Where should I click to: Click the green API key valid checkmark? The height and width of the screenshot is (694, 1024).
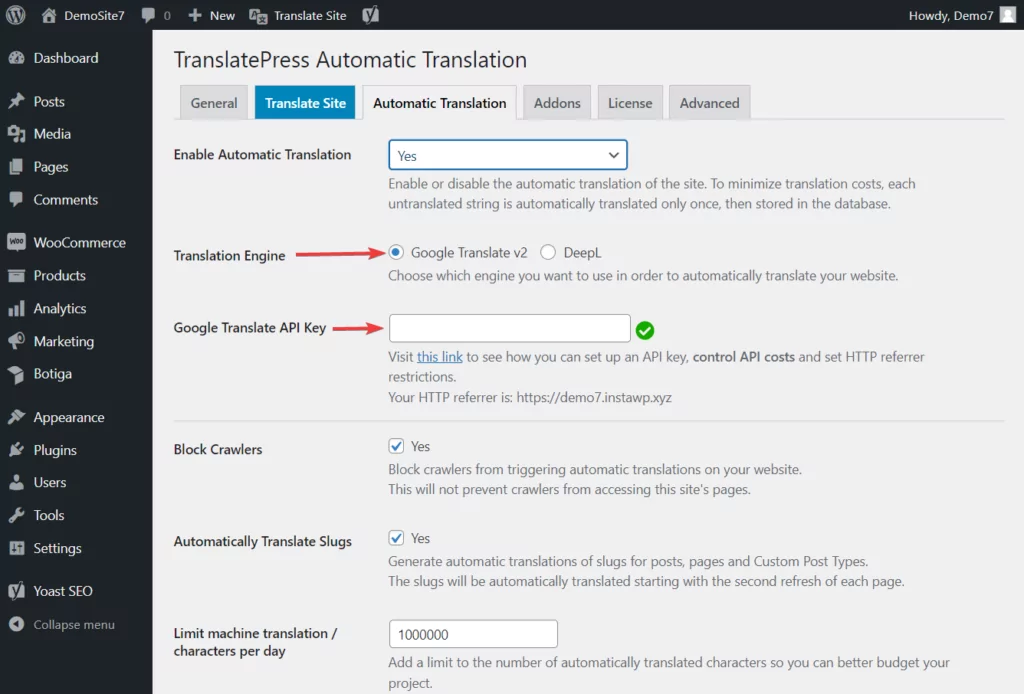pos(645,330)
